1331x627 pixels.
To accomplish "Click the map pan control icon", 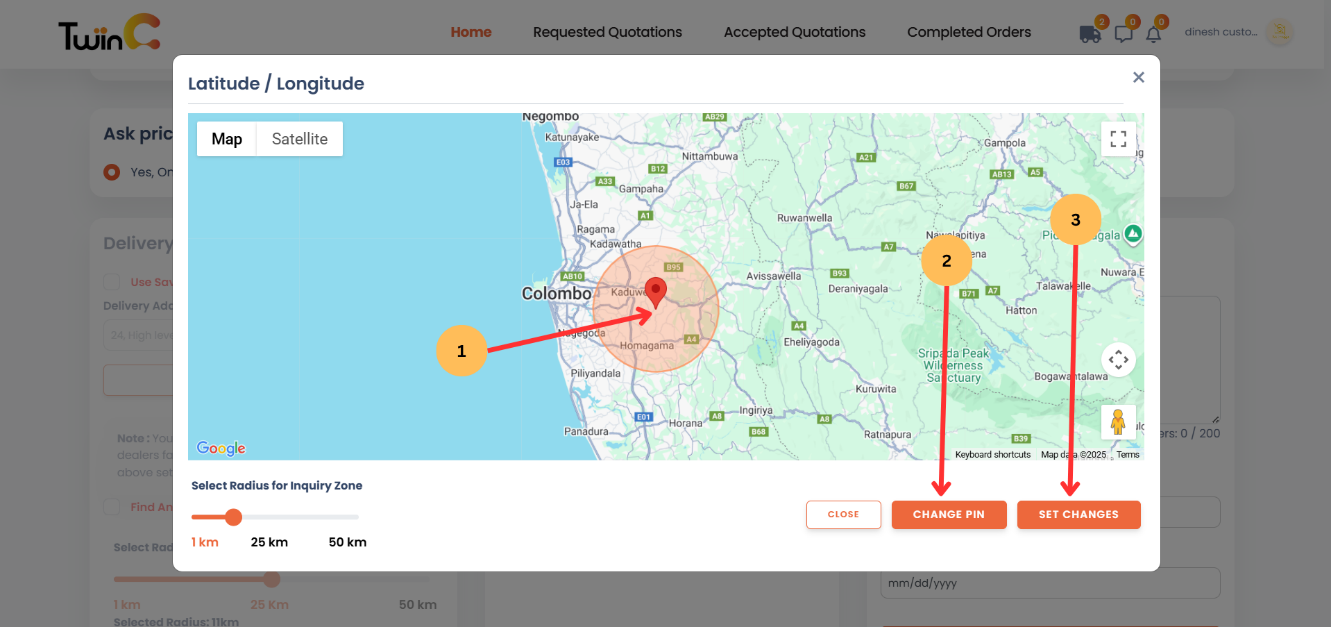I will (1118, 359).
